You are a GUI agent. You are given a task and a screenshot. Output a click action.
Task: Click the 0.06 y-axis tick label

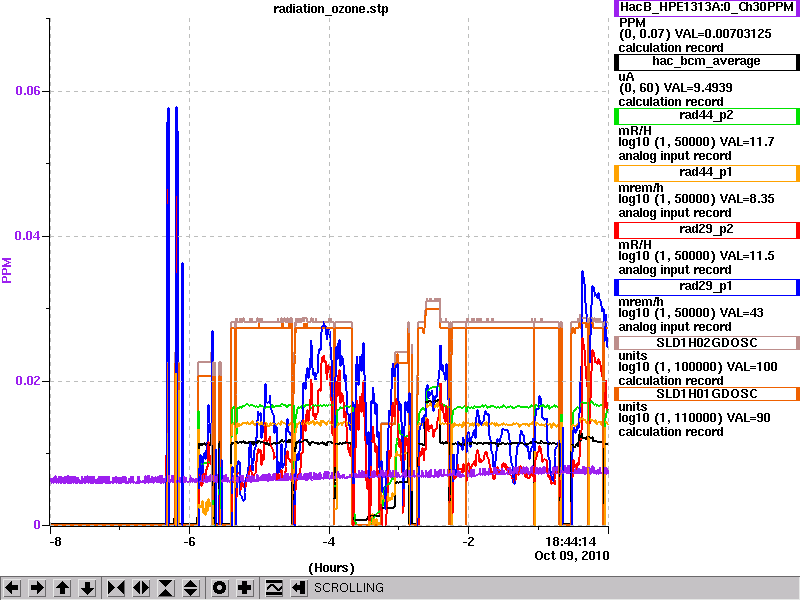click(x=28, y=91)
